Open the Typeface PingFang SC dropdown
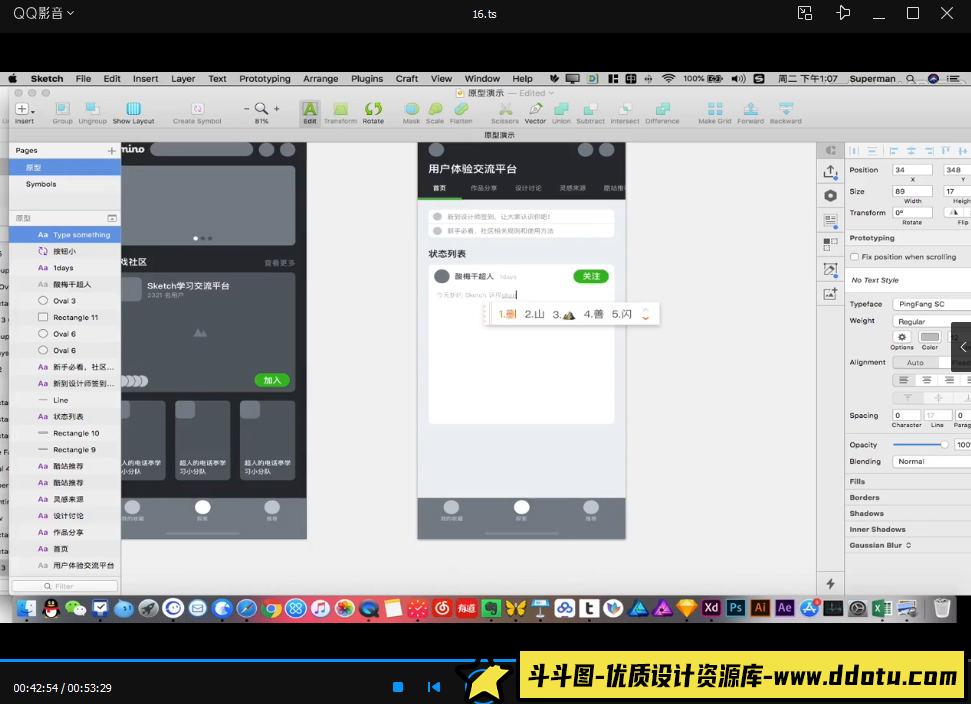971x704 pixels. tap(931, 304)
